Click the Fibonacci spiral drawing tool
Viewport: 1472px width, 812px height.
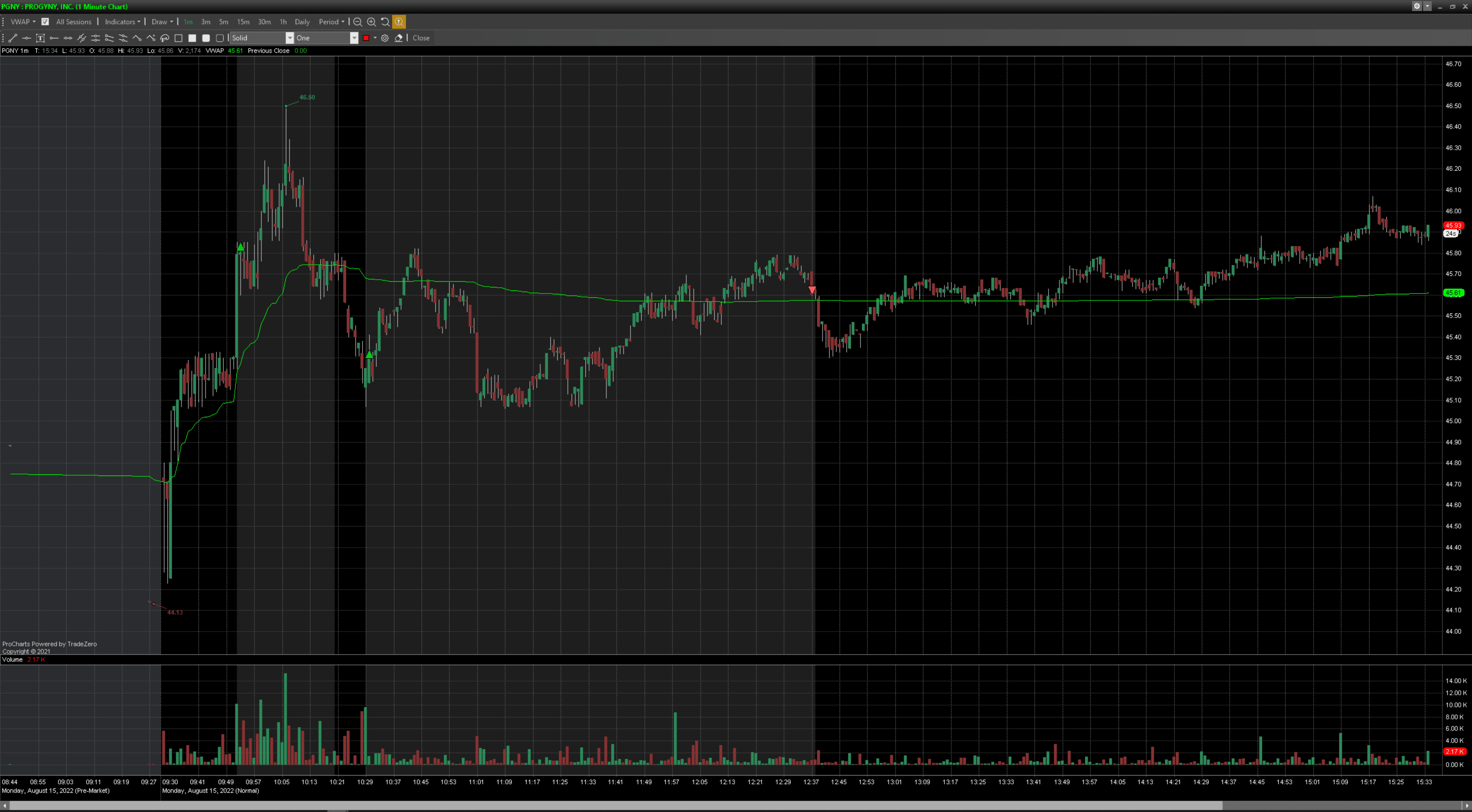pyautogui.click(x=164, y=38)
